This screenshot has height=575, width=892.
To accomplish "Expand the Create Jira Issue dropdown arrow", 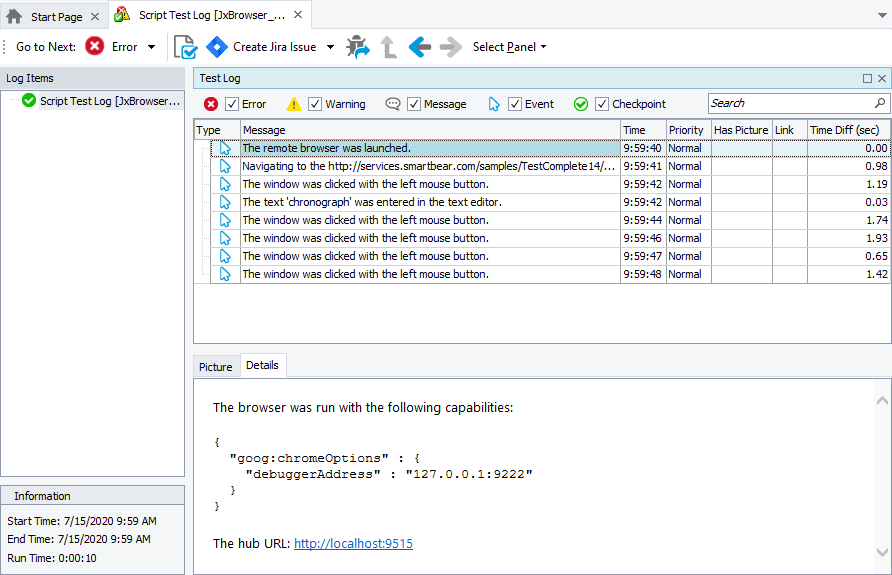I will click(x=331, y=47).
